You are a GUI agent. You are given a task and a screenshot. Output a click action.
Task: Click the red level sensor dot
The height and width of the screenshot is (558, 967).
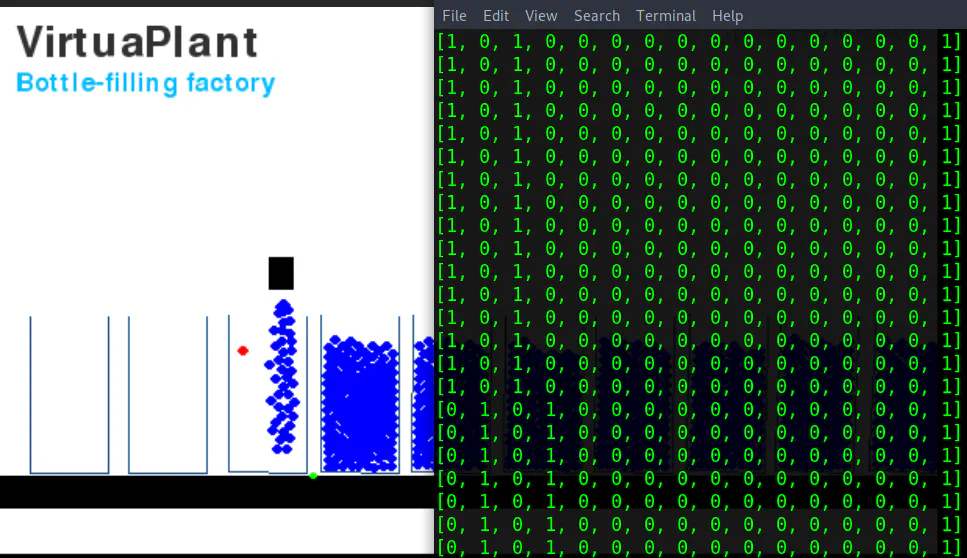243,351
